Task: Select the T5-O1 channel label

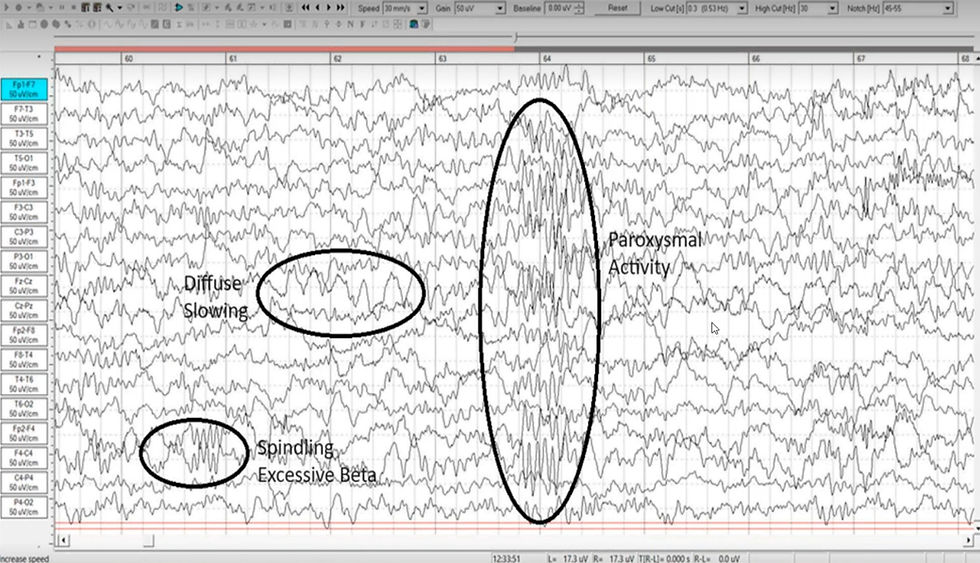Action: click(24, 163)
